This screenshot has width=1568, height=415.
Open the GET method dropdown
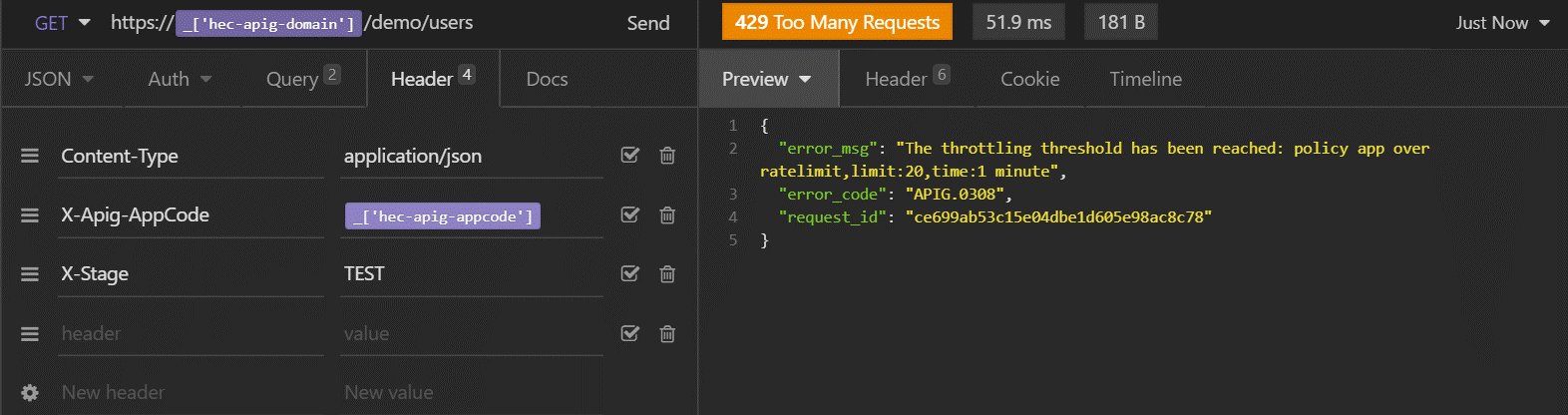click(62, 23)
